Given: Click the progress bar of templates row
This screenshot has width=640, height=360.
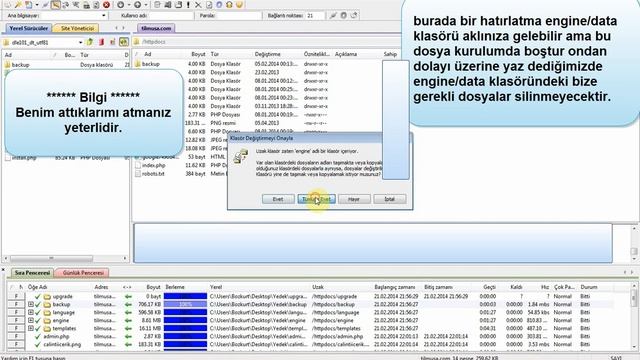Looking at the screenshot, I should click(185, 328).
